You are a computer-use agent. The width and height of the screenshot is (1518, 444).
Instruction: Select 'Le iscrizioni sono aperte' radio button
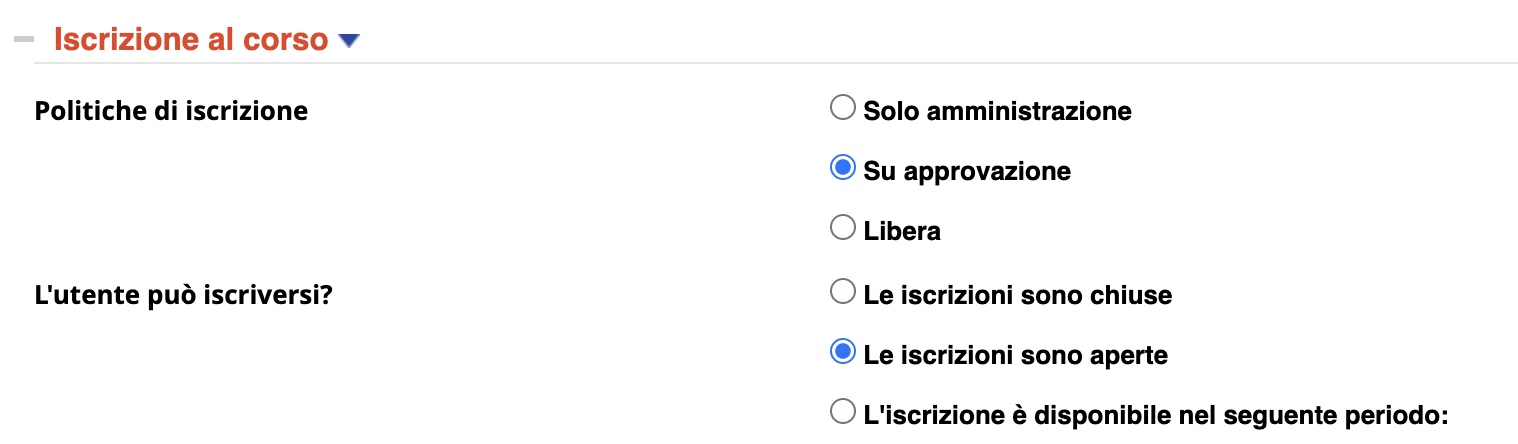843,353
